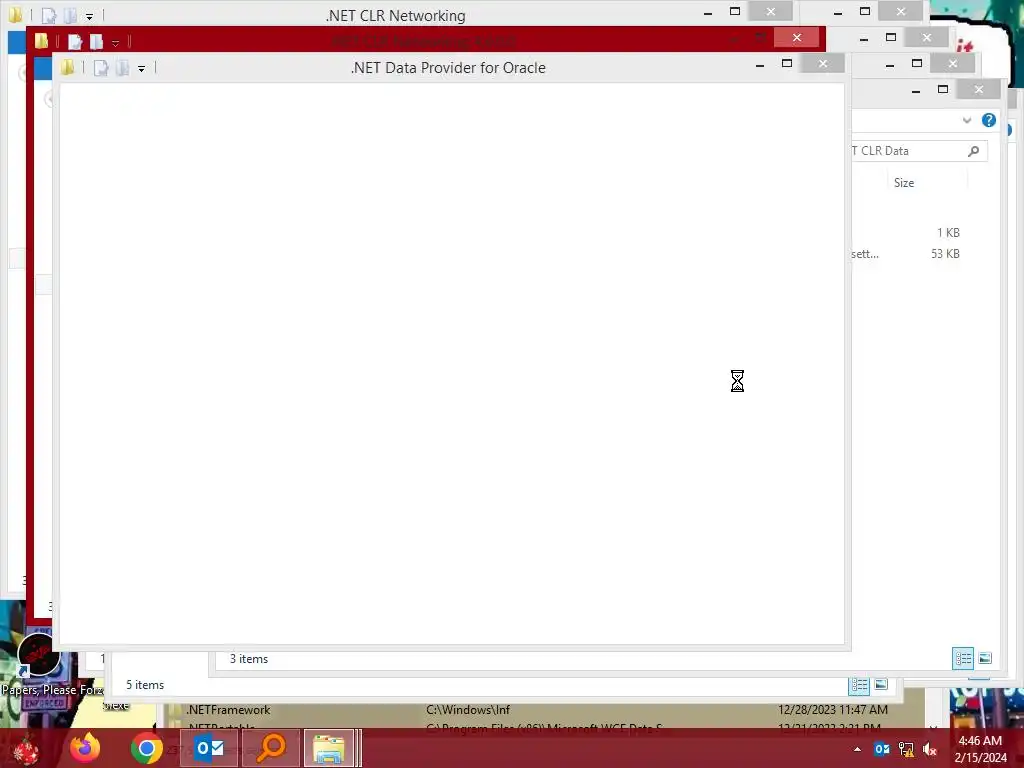Viewport: 1024px width, 768px height.
Task: Switch to Large icons view in the 5 items window
Action: click(882, 684)
